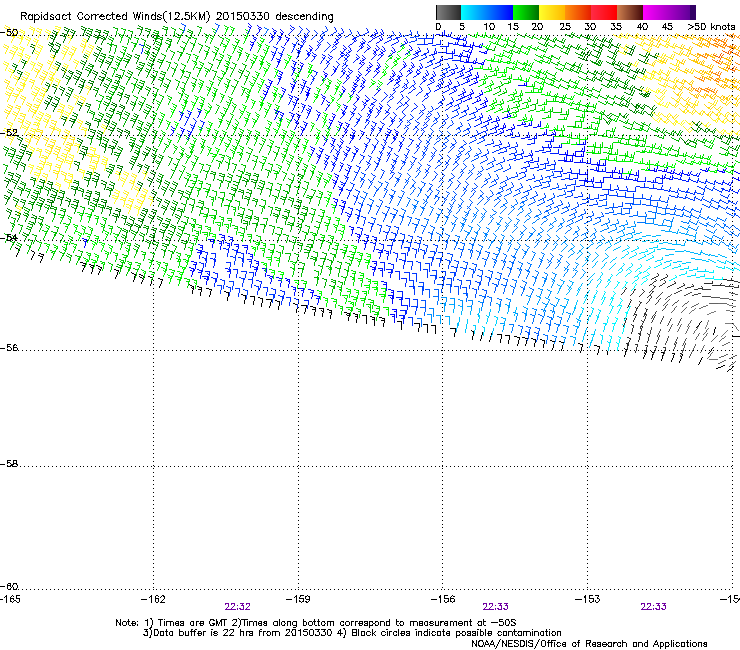This screenshot has height=650, width=740.
Task: Click the -56 latitude axis label
Action: [x=9, y=347]
